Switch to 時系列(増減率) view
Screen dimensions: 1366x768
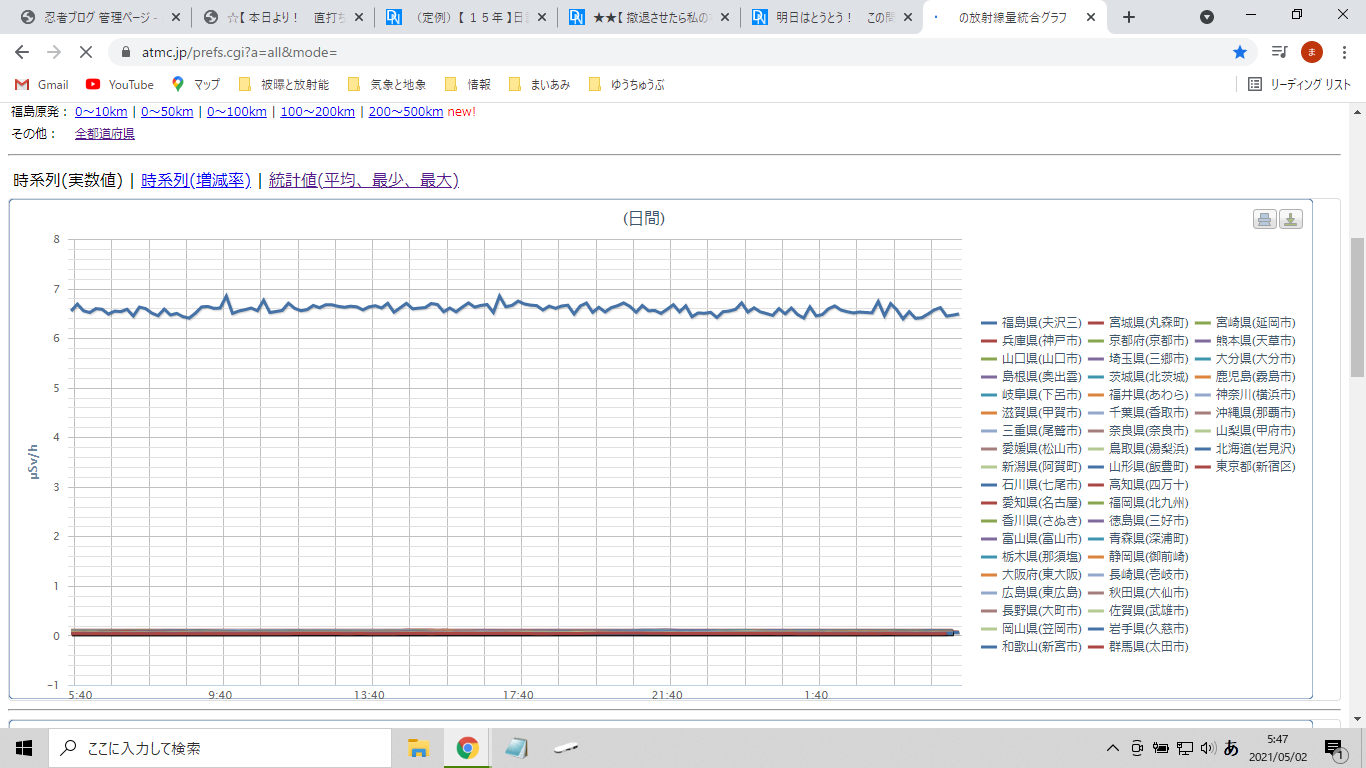(x=196, y=180)
